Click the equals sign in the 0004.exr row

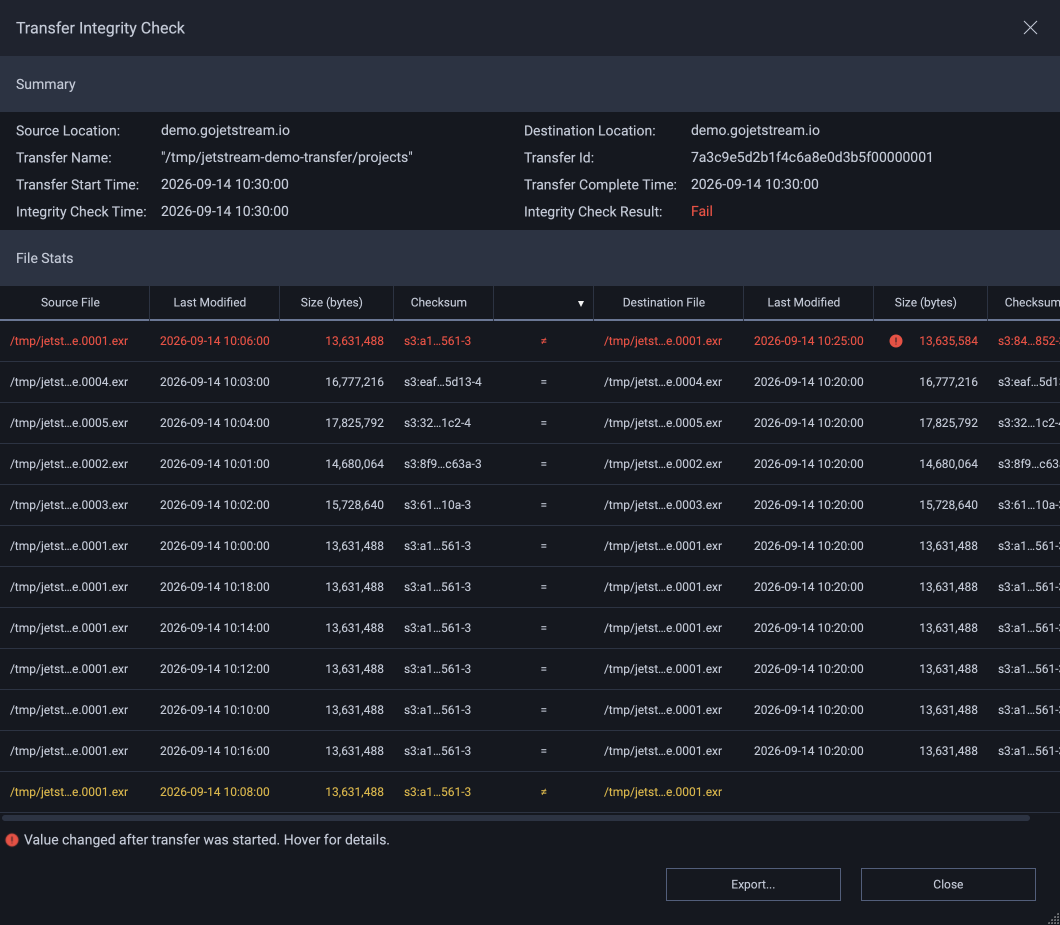coord(544,382)
